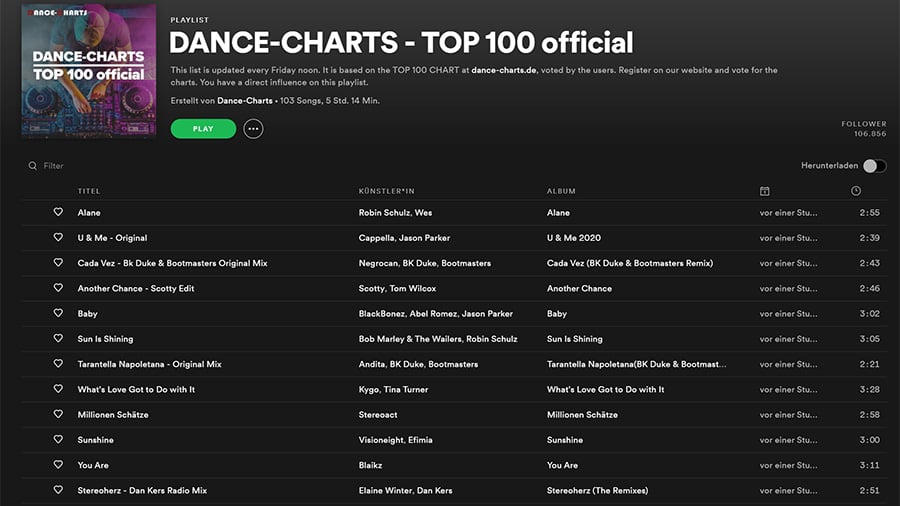The width and height of the screenshot is (900, 506).
Task: Open the dance-charts.de link in description
Action: point(504,70)
